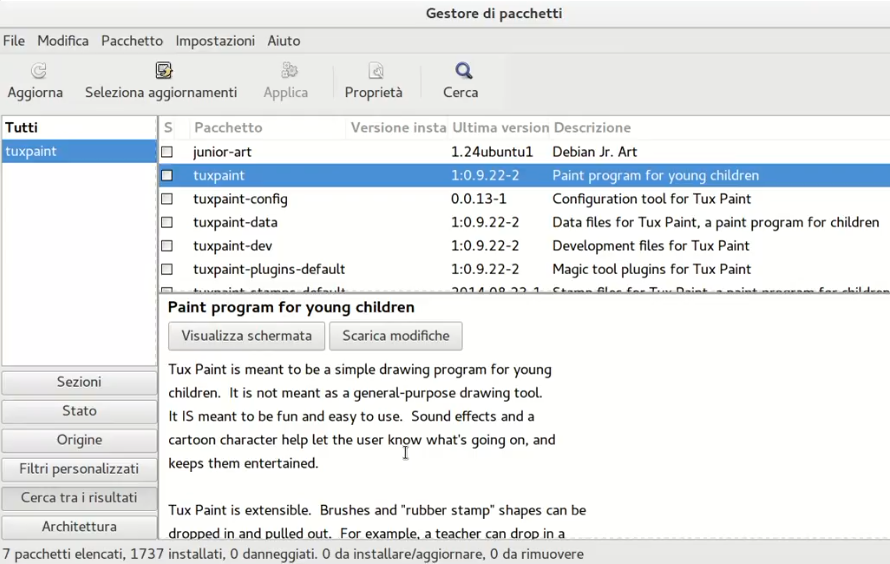Open Proprietà from the toolbar

pyautogui.click(x=375, y=71)
